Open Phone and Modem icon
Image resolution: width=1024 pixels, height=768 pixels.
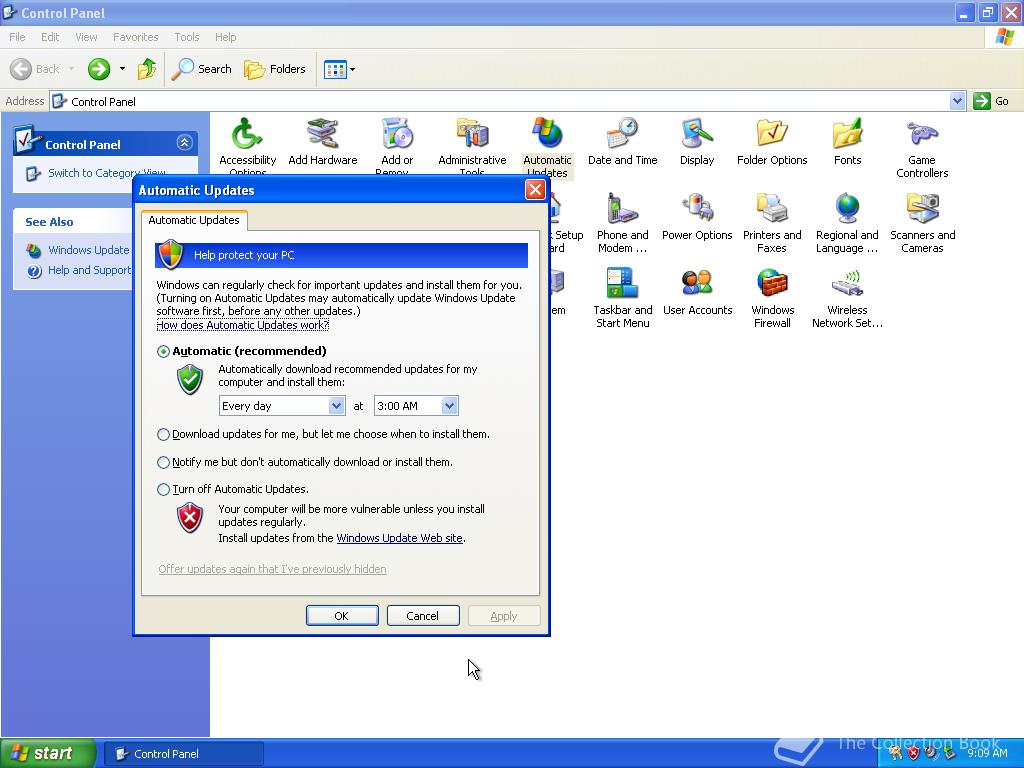pos(622,223)
